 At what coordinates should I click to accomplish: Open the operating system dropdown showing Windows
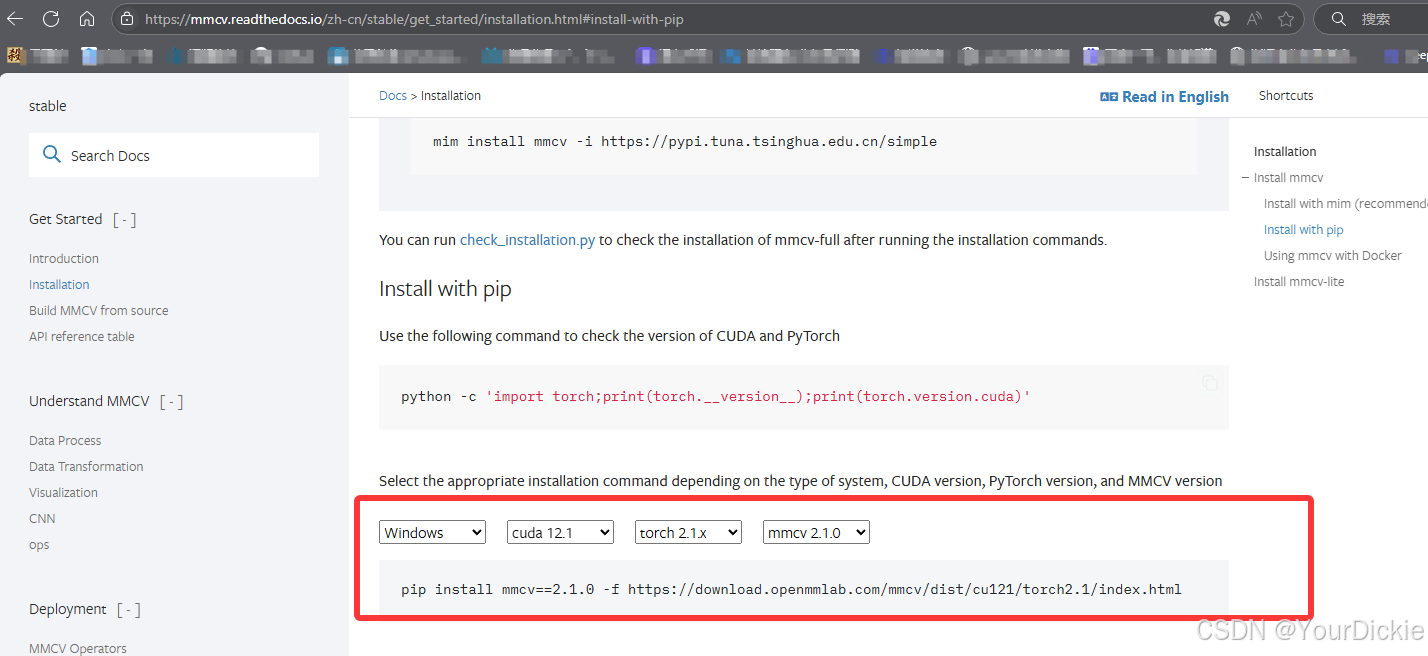pos(432,532)
